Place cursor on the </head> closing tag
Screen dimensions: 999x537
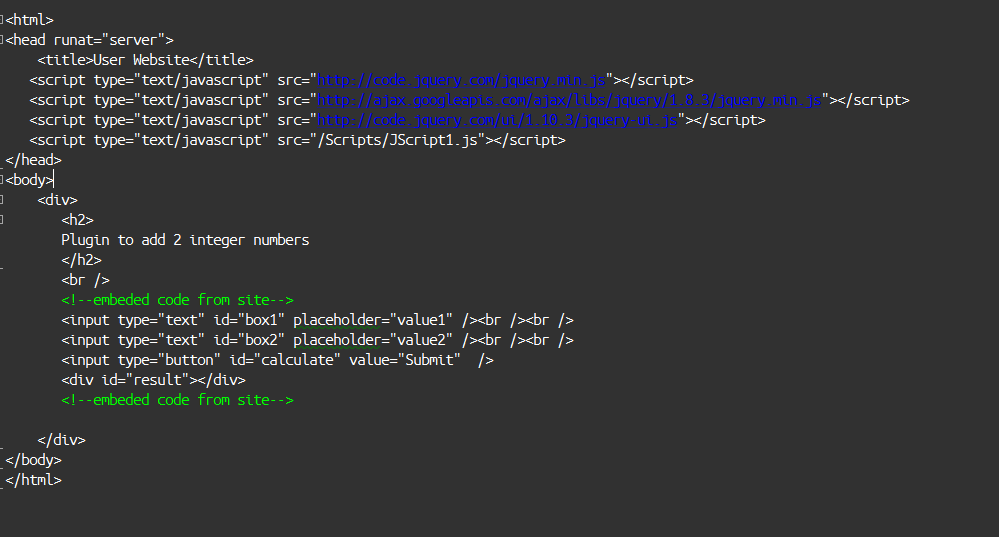click(33, 160)
